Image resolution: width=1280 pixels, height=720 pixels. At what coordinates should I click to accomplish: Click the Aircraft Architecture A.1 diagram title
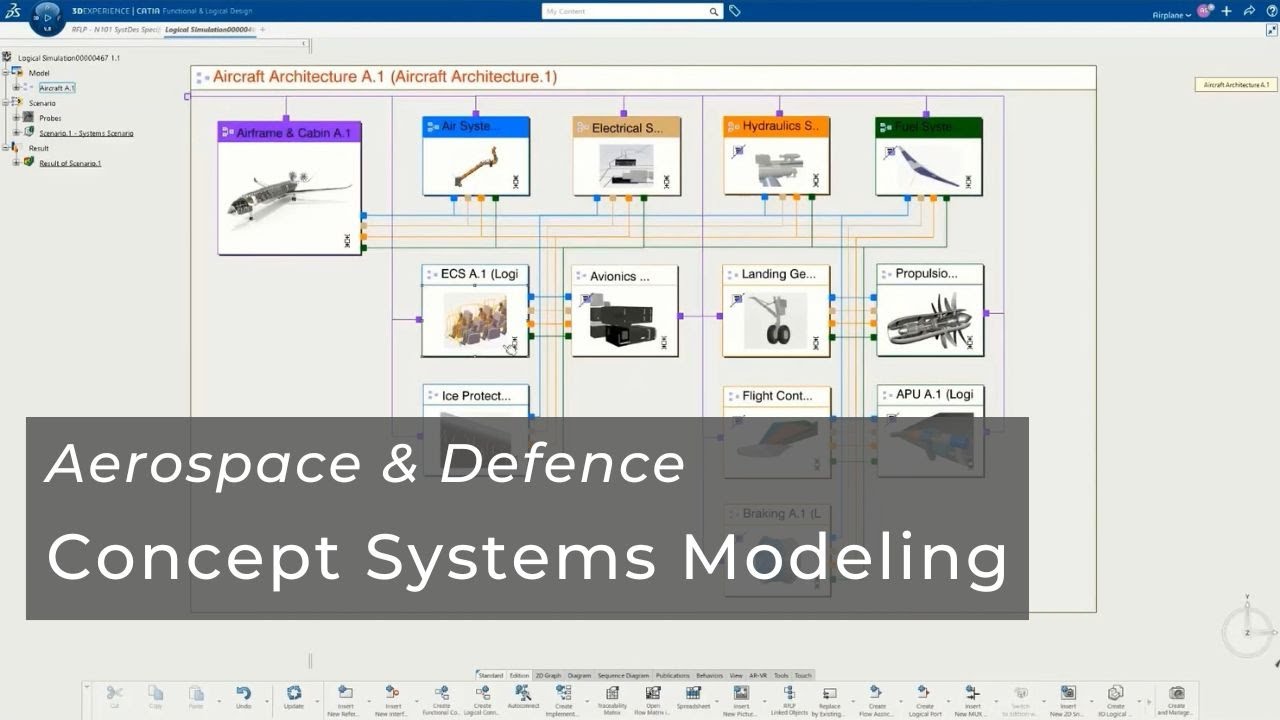point(385,77)
